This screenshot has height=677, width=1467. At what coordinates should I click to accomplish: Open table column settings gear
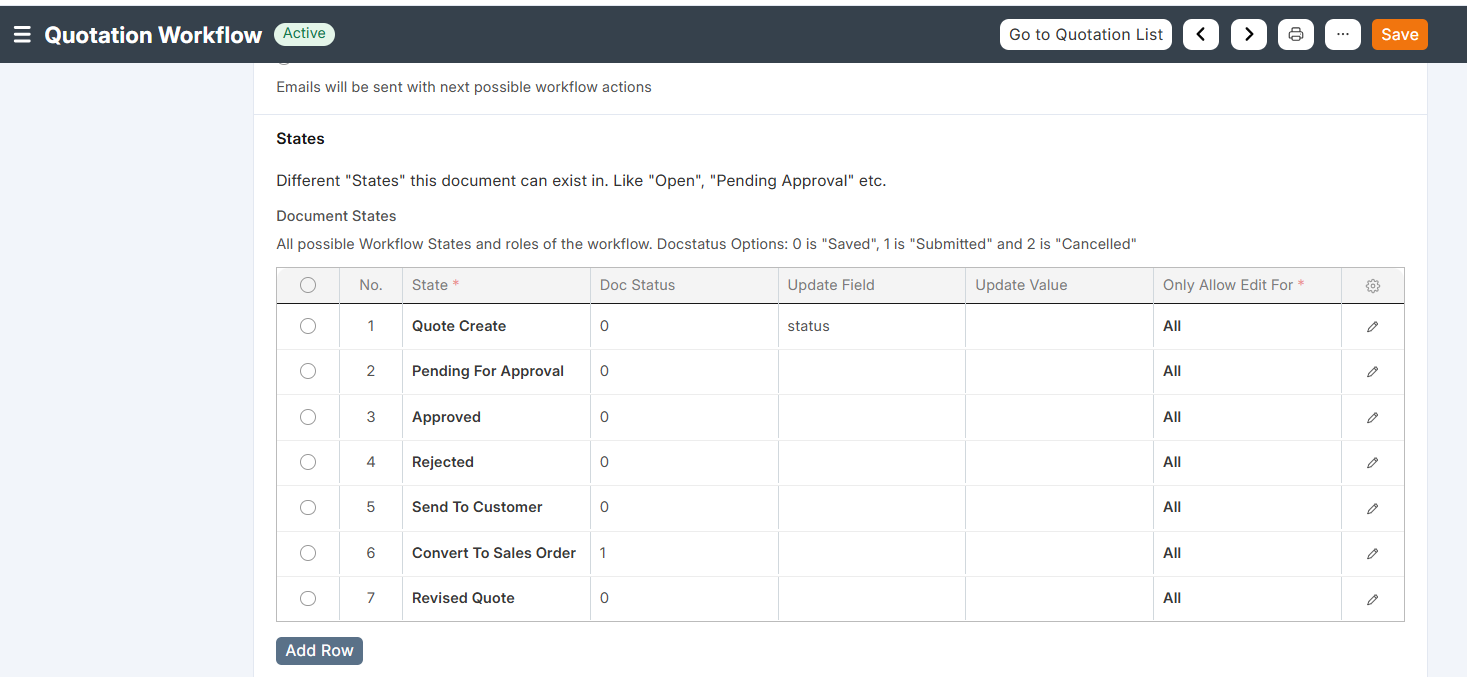(1373, 286)
